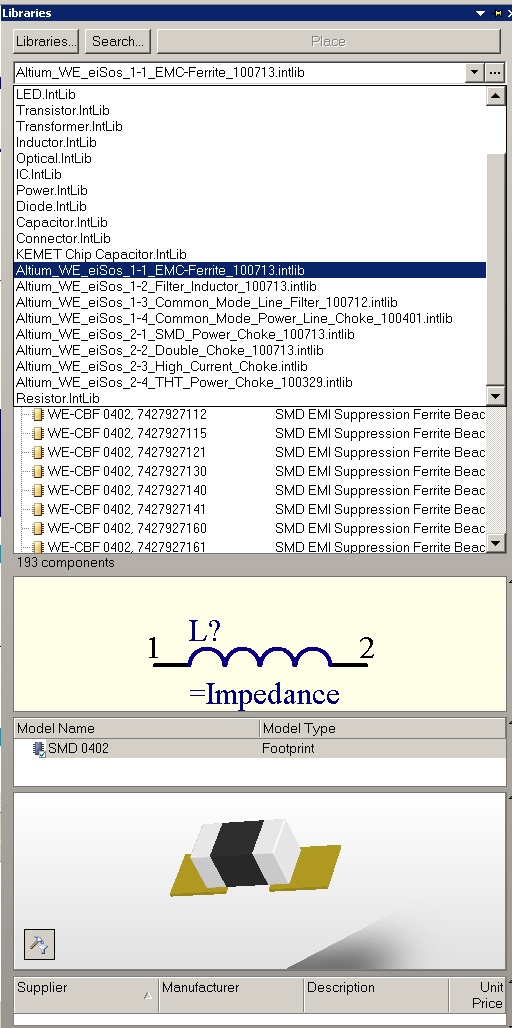The width and height of the screenshot is (512, 1028).
Task: Sort by Description column header
Action: (x=376, y=995)
